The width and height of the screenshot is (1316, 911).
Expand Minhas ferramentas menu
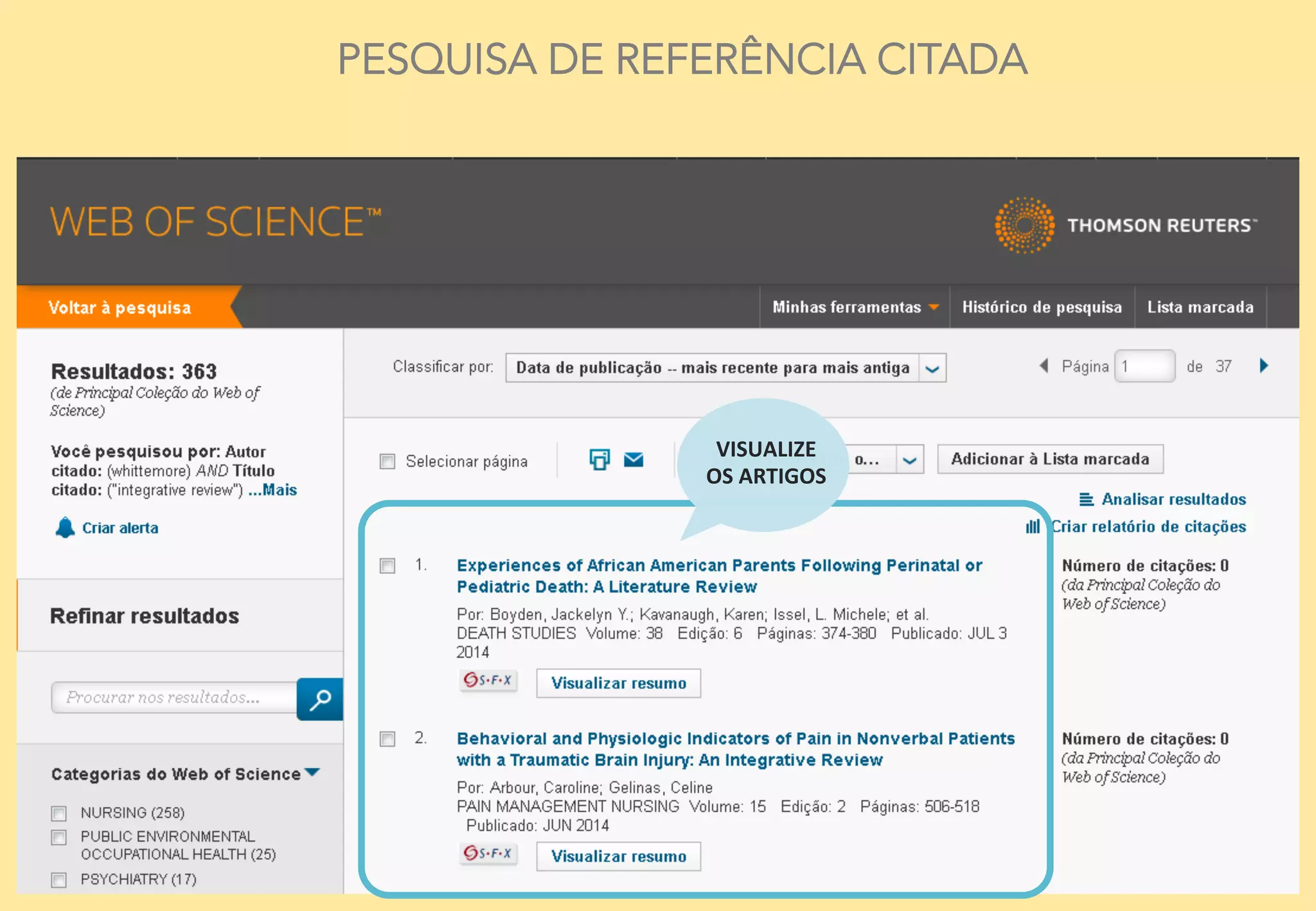[855, 307]
